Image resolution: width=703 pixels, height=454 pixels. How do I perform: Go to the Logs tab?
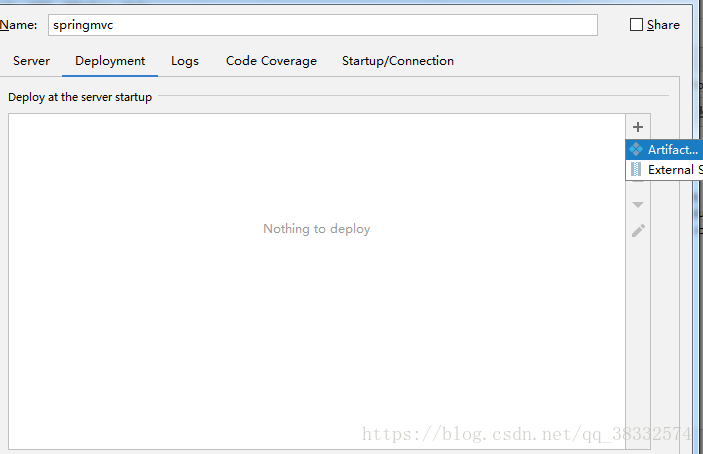click(x=185, y=61)
